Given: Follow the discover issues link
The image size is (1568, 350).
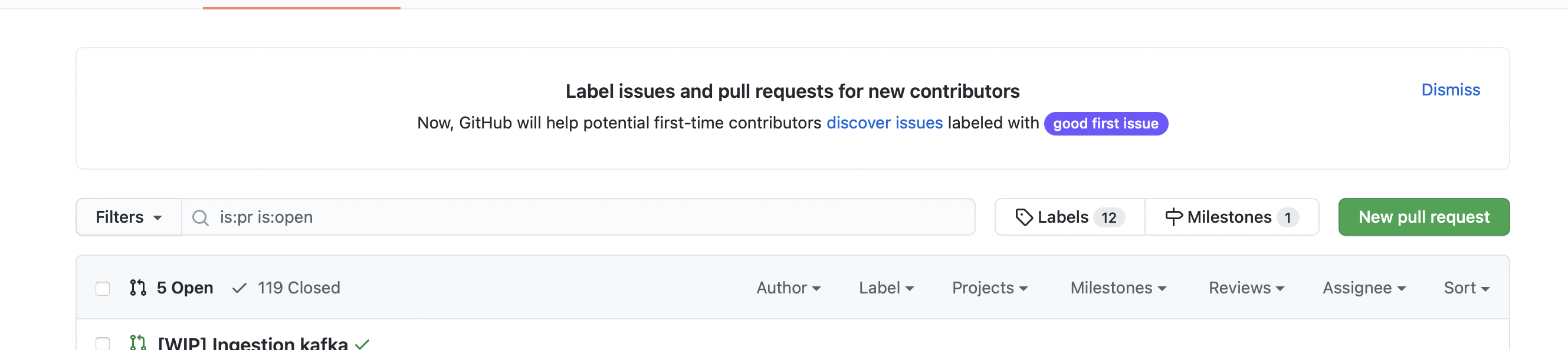Looking at the screenshot, I should pos(884,122).
